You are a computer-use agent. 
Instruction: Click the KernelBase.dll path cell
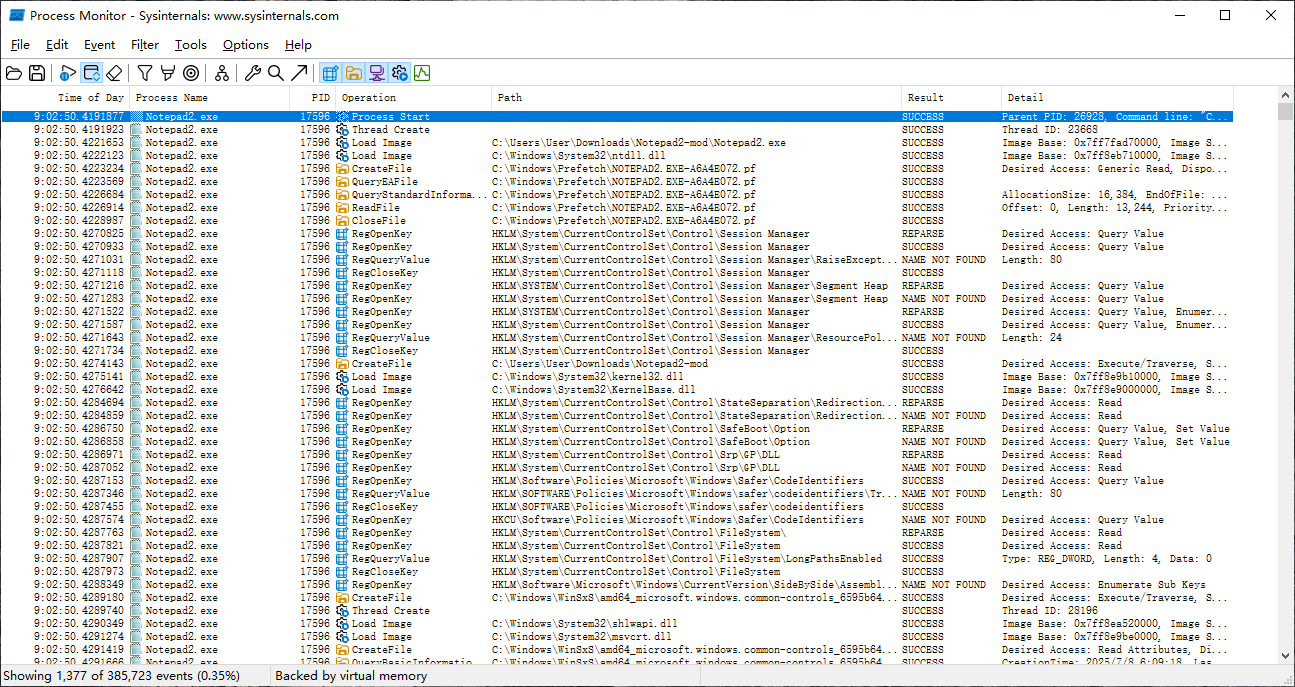(x=594, y=390)
